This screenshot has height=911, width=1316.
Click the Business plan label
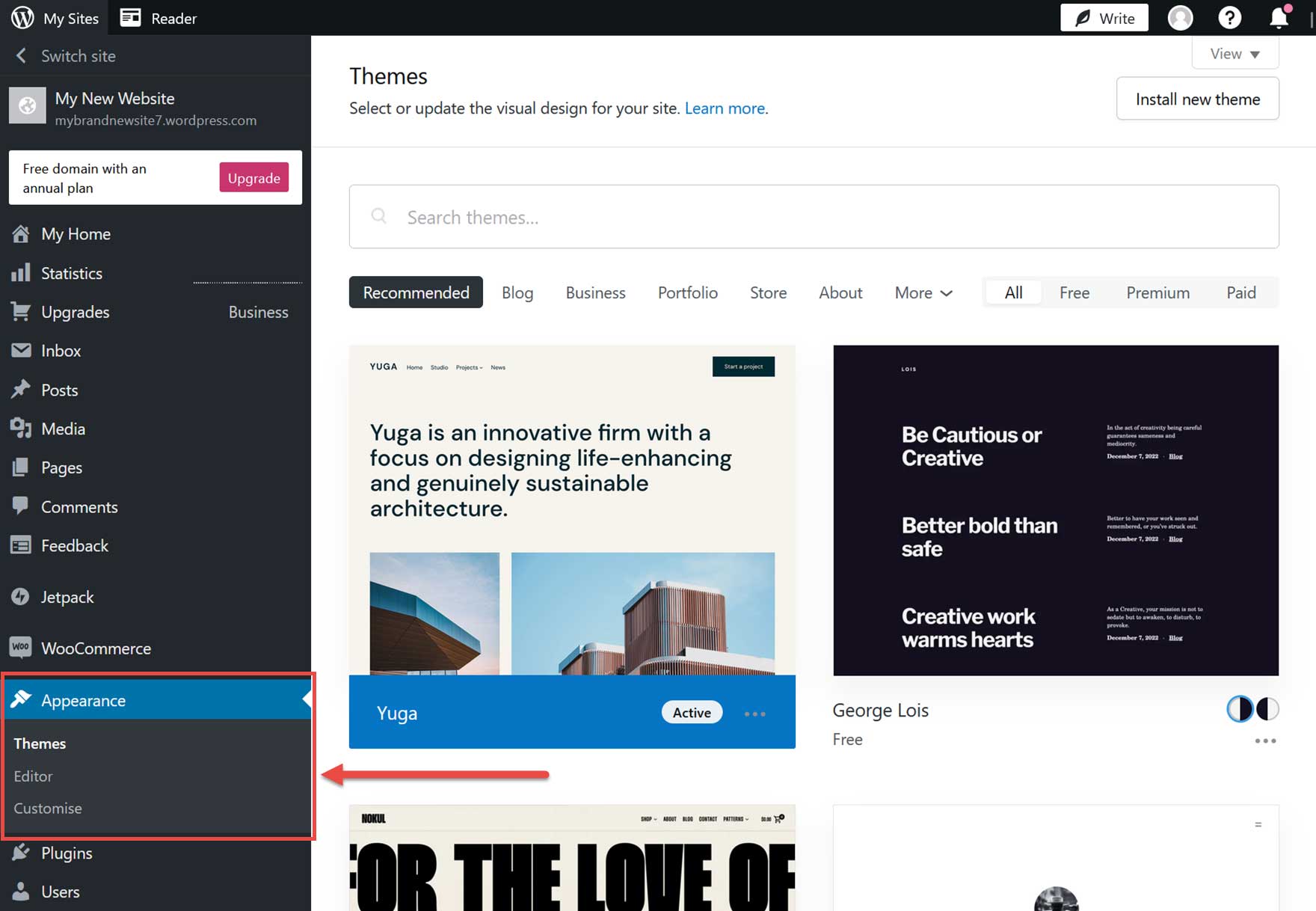258,312
